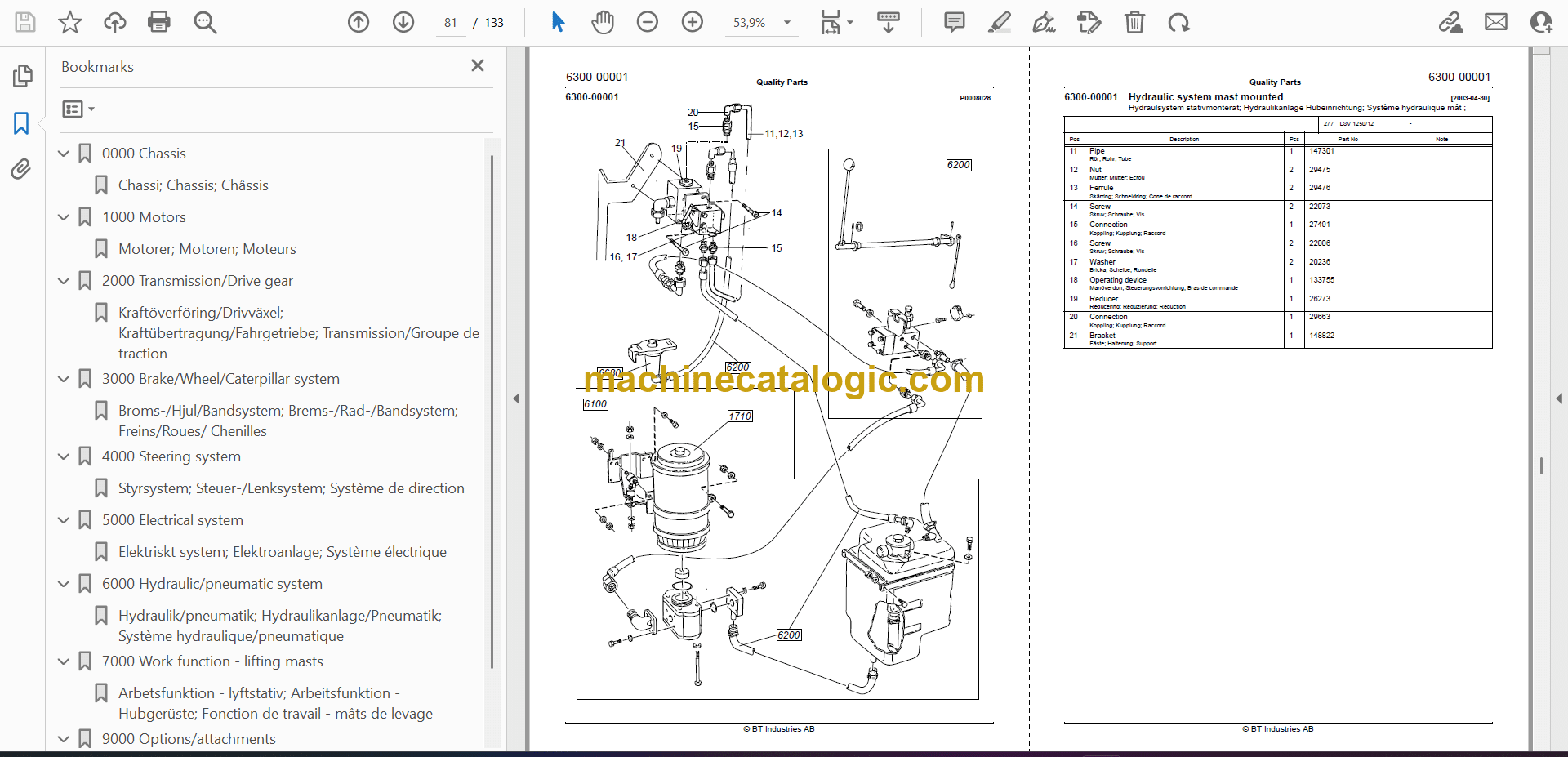Screen dimensions: 1568x757
Task: Send the file by email
Action: [x=1496, y=22]
